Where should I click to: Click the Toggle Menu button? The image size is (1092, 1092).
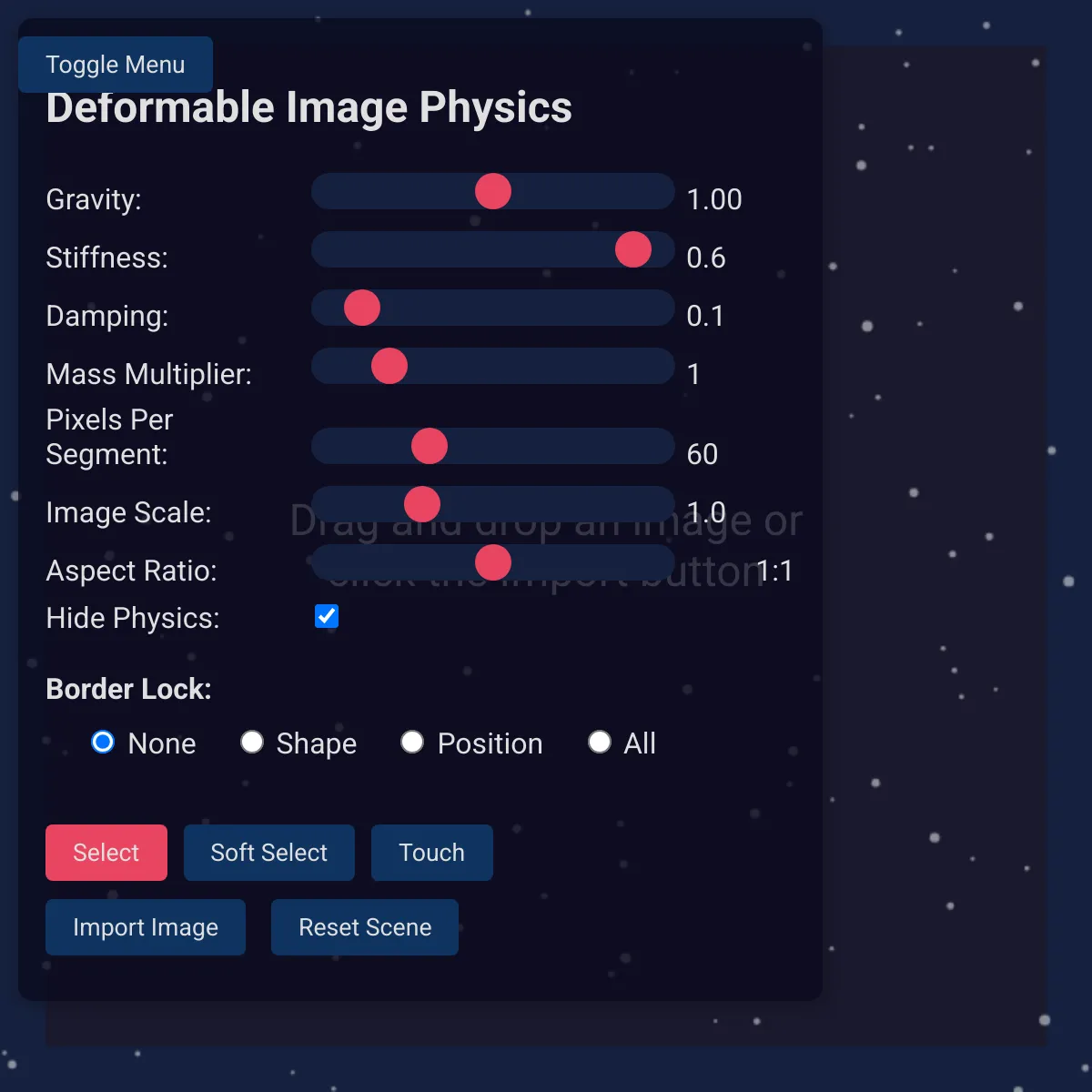pos(116,65)
